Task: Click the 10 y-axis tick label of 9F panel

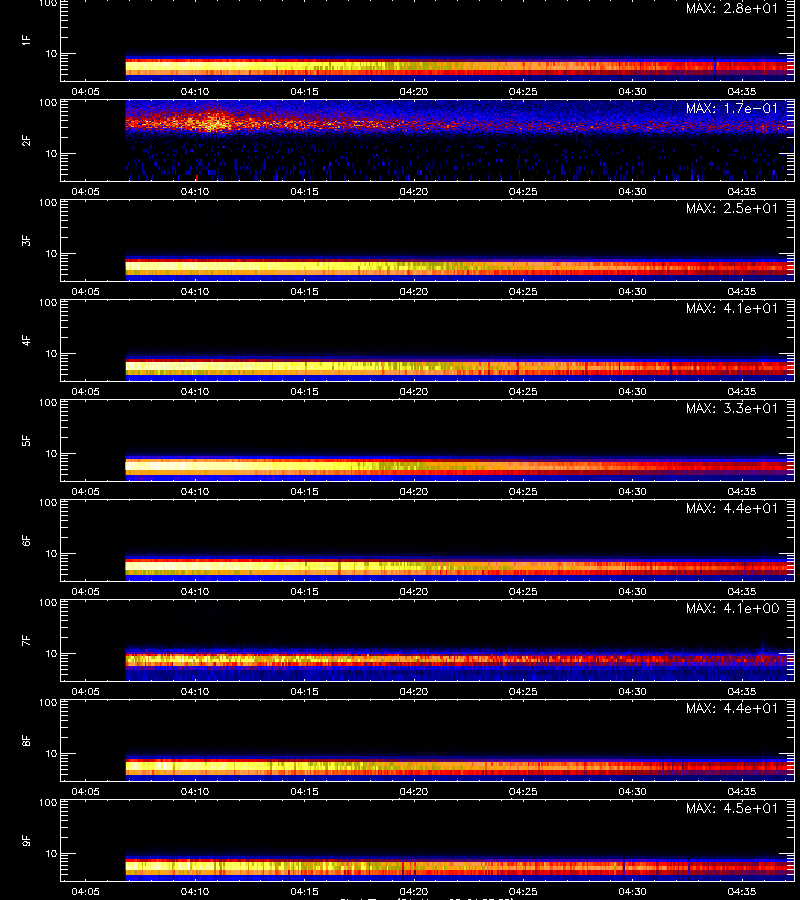Action: click(52, 854)
